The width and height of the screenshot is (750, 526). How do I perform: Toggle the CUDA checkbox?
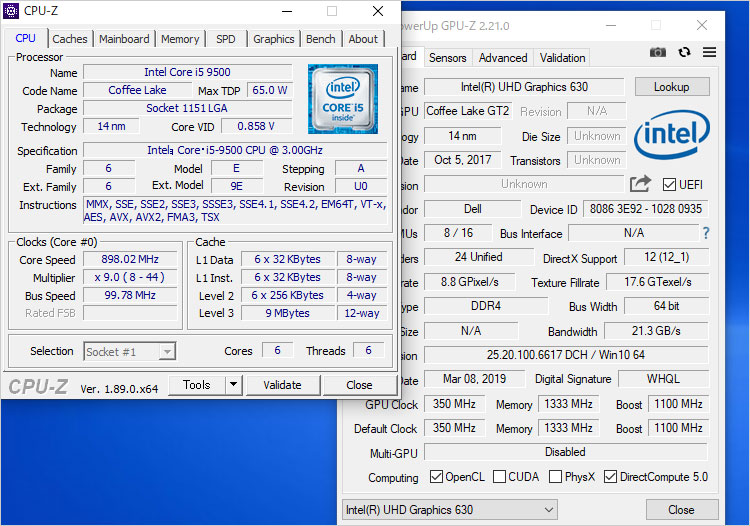[x=499, y=477]
